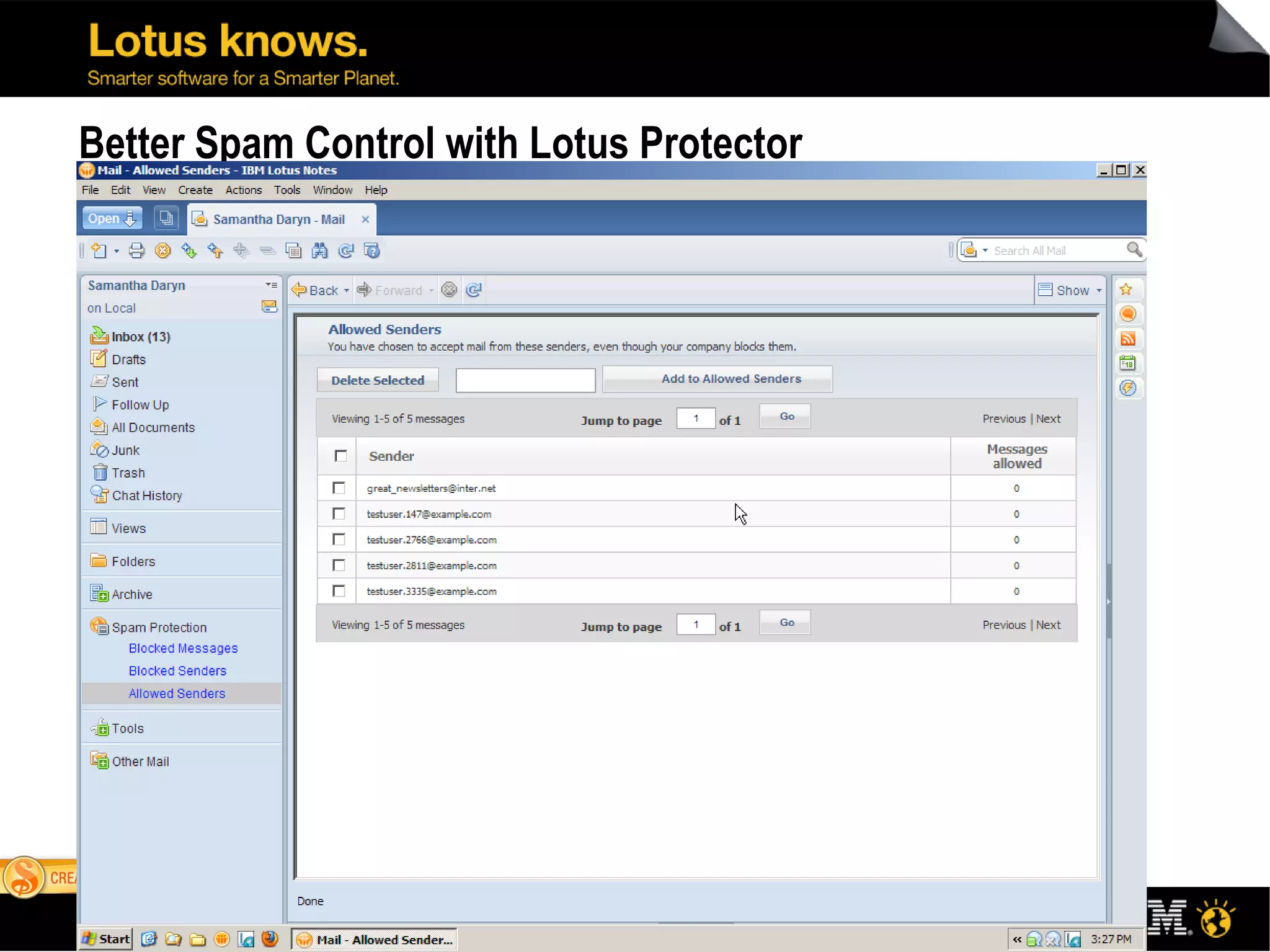
Task: Click the orange stop toolbar icon
Action: pos(162,251)
